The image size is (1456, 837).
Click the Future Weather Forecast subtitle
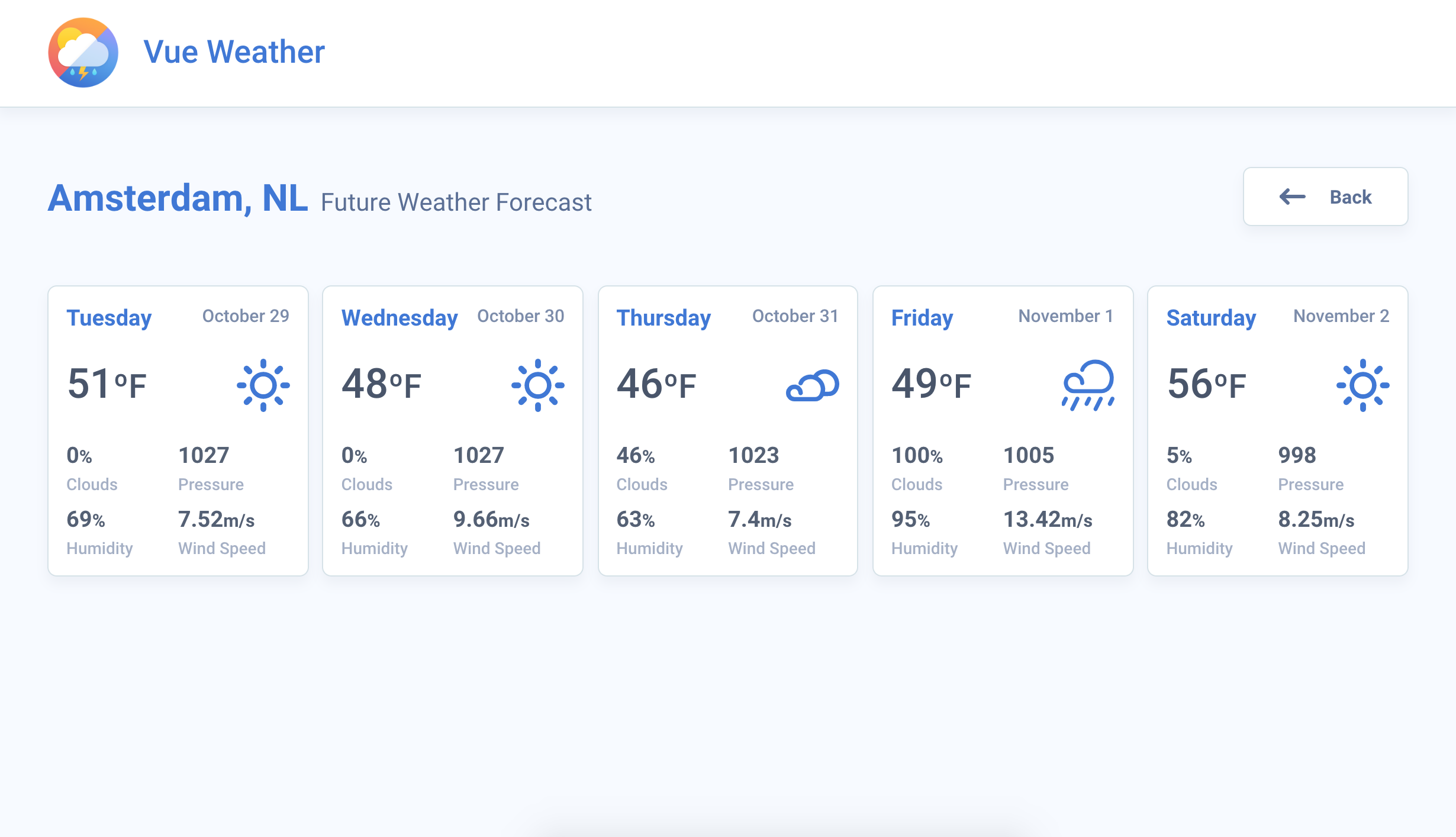click(456, 202)
